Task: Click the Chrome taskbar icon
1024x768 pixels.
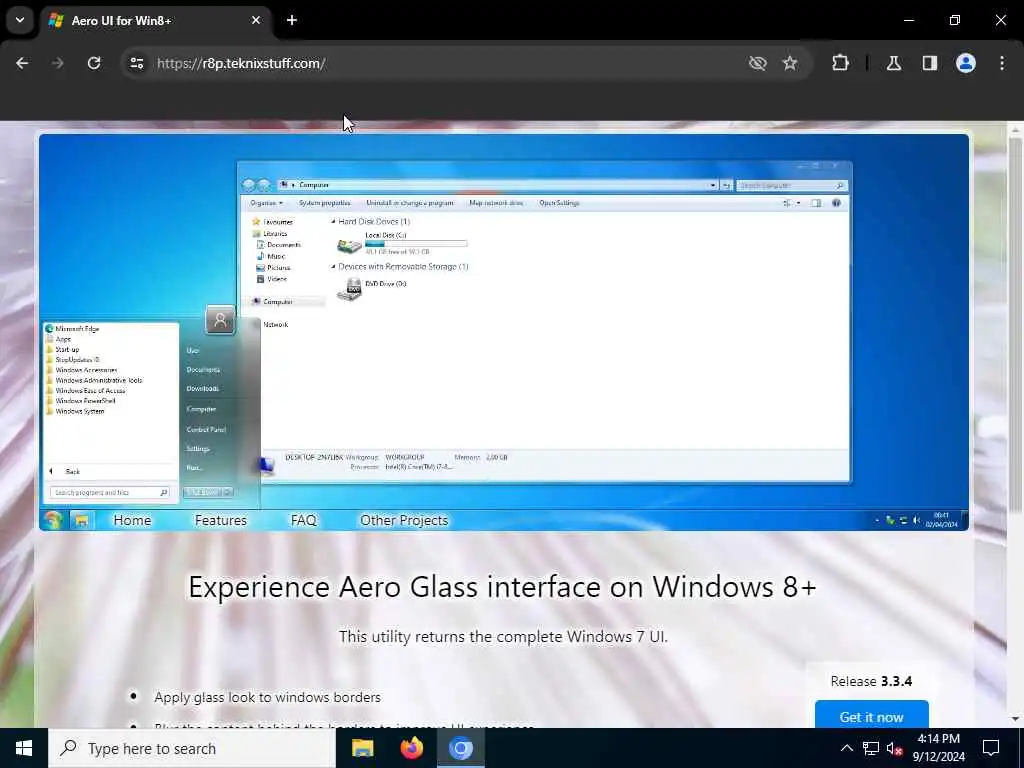Action: click(460, 748)
